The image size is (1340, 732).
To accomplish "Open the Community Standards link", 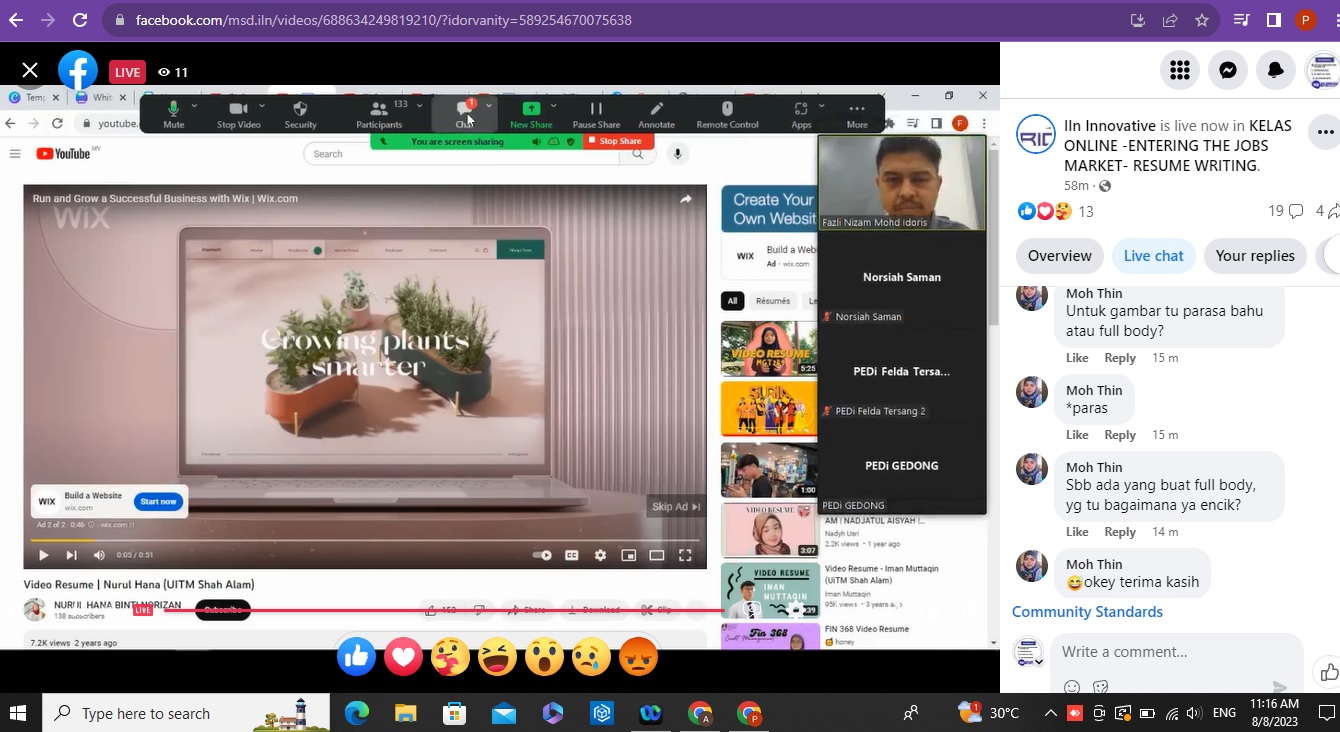I will point(1087,612).
